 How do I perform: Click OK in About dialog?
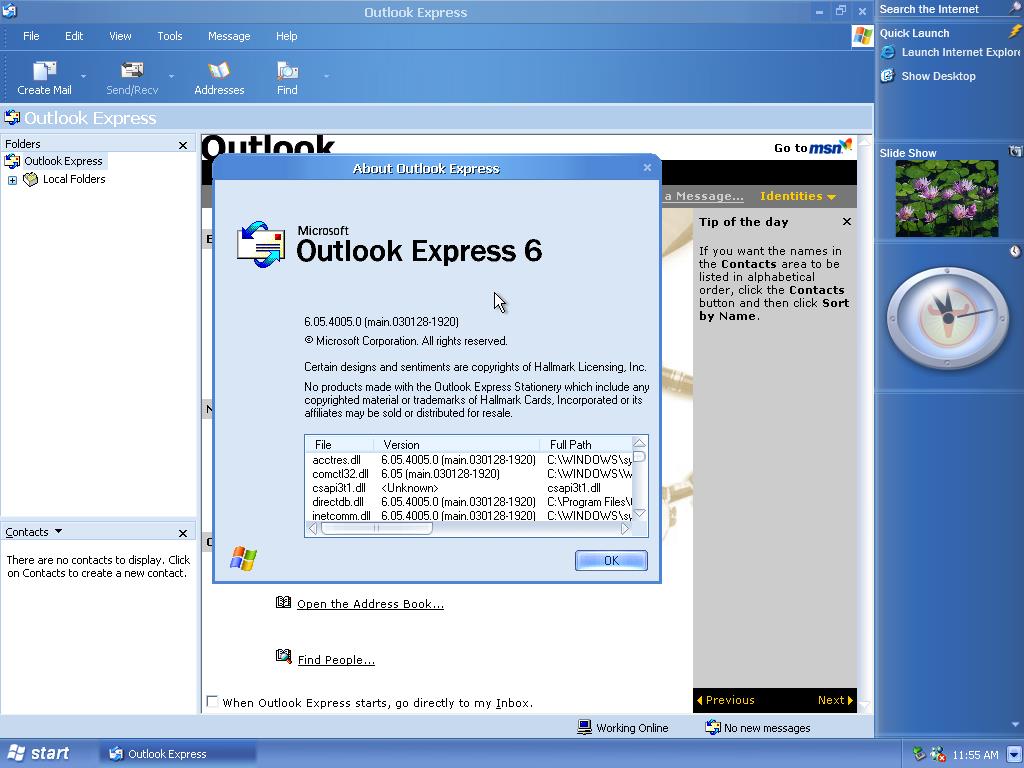click(611, 560)
